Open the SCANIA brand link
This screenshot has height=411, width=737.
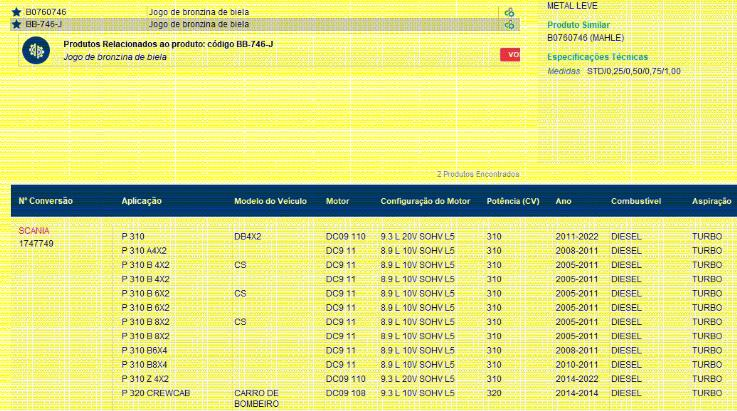click(x=34, y=231)
